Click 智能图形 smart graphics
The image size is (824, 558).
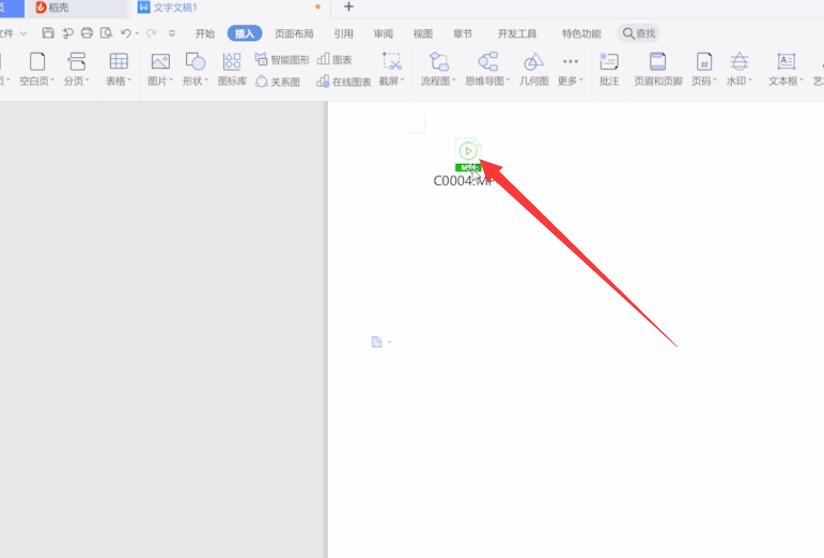282,59
